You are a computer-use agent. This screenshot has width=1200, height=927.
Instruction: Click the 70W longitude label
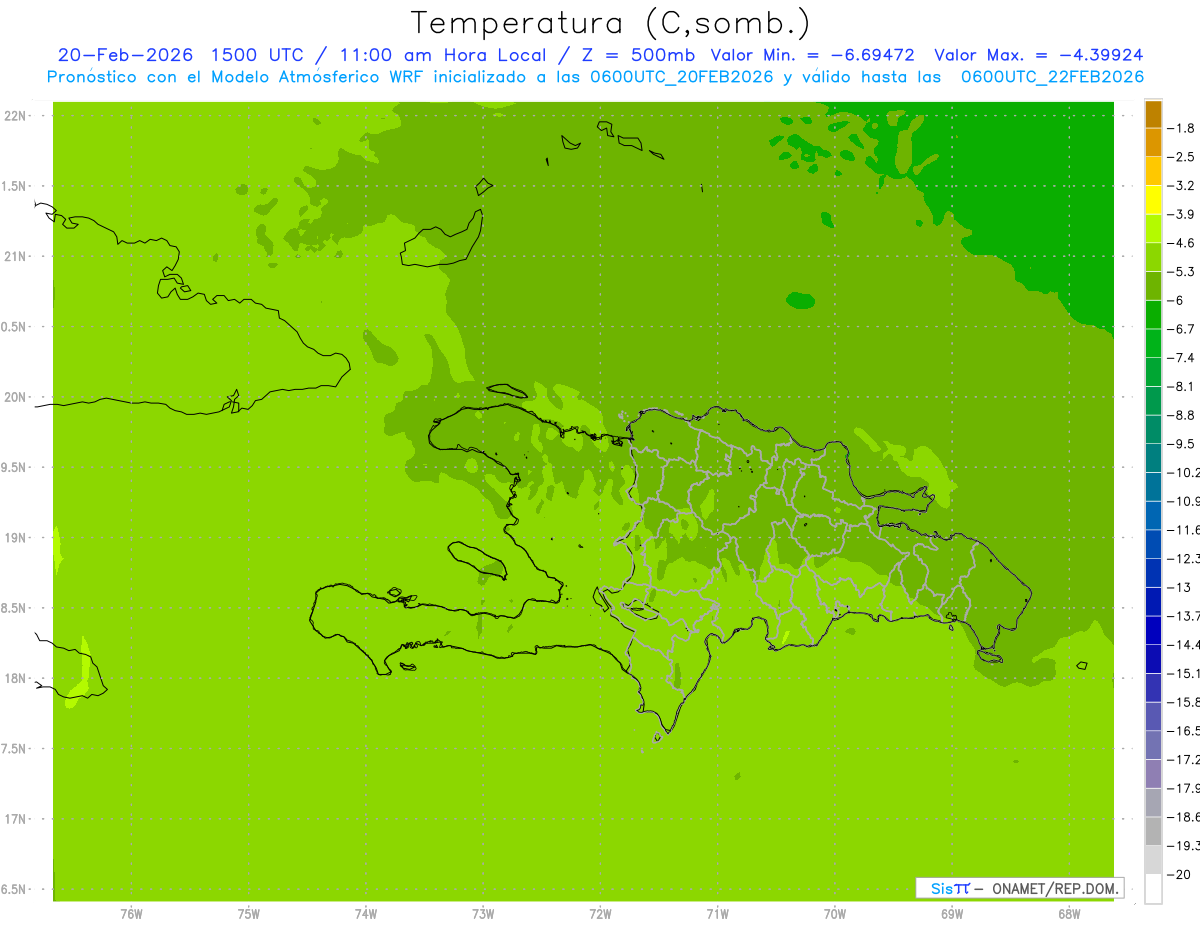(835, 914)
